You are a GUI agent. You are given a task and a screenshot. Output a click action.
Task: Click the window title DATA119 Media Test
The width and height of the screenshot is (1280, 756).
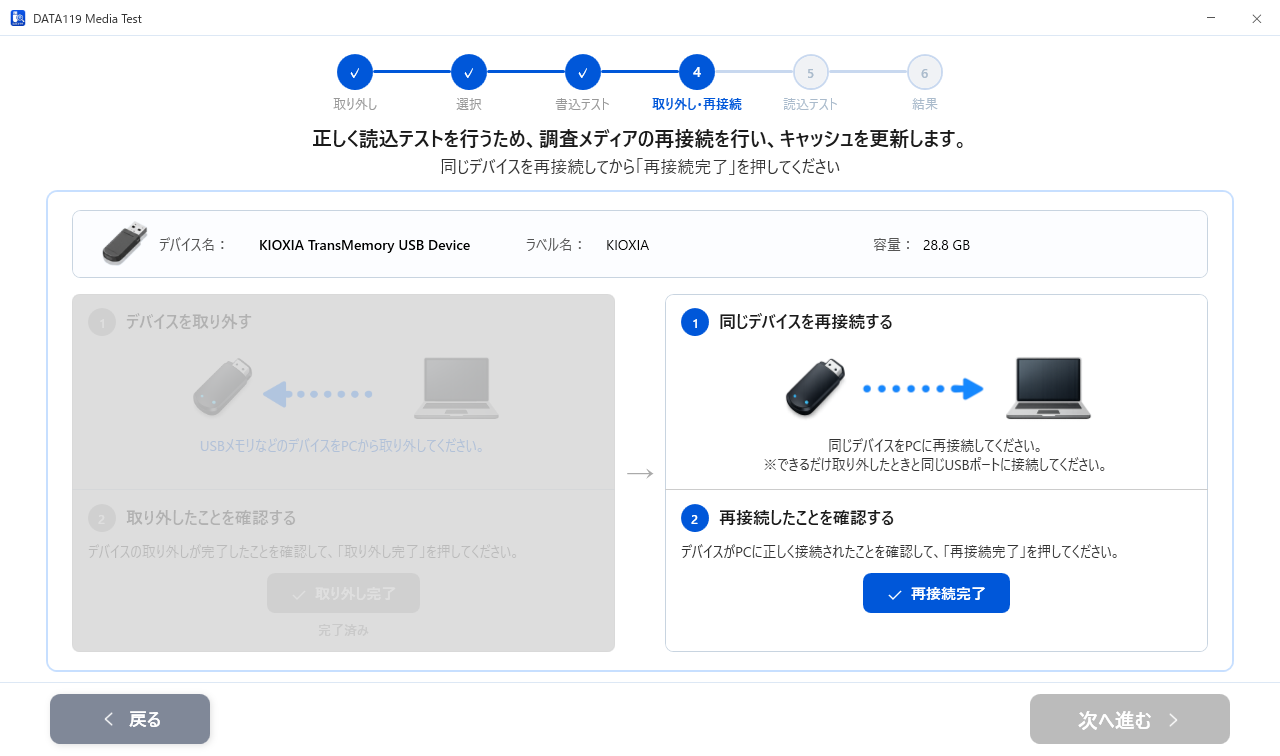coord(88,18)
